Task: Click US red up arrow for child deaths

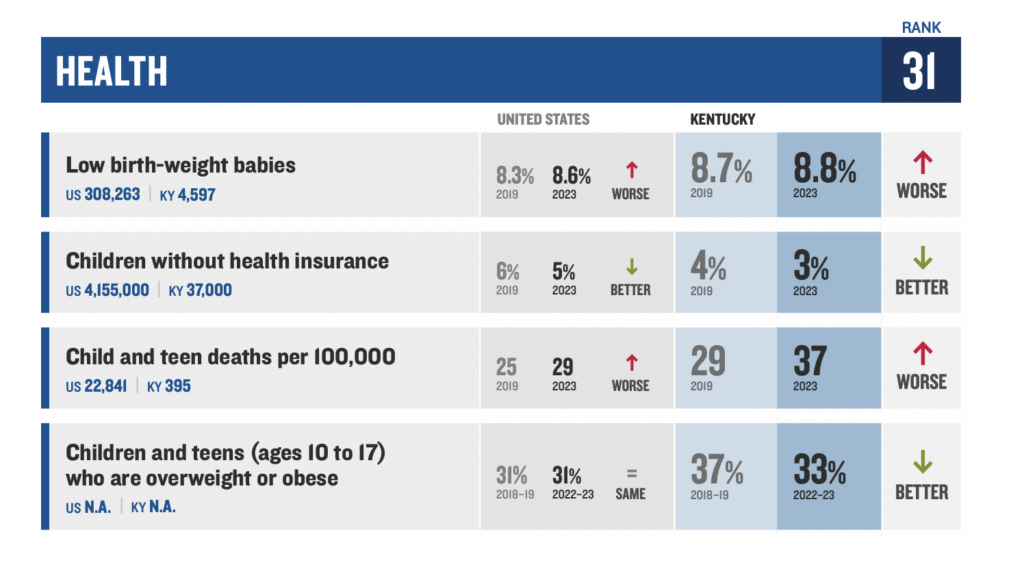Action: pyautogui.click(x=631, y=362)
